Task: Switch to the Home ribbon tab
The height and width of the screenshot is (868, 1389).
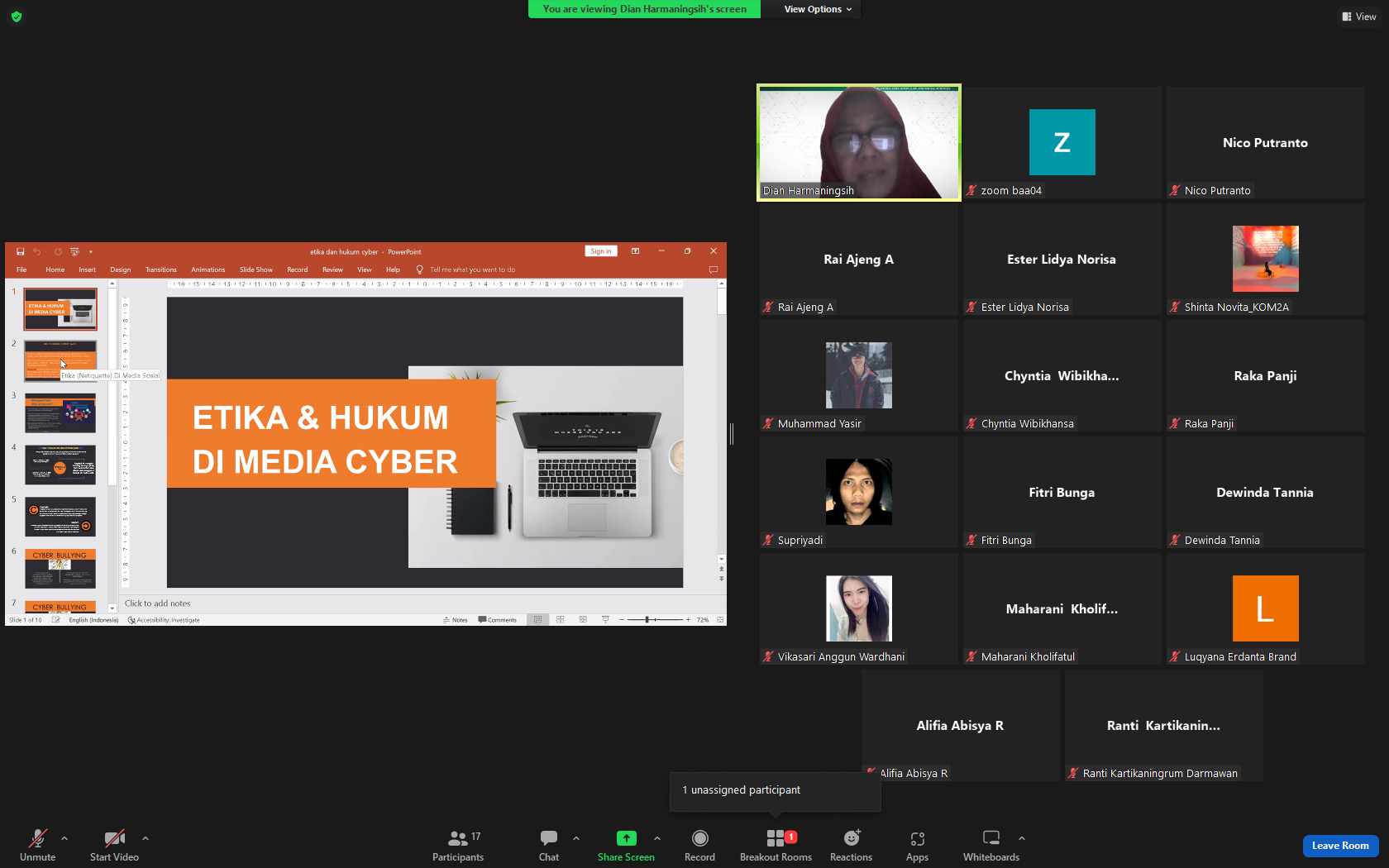Action: click(x=55, y=269)
